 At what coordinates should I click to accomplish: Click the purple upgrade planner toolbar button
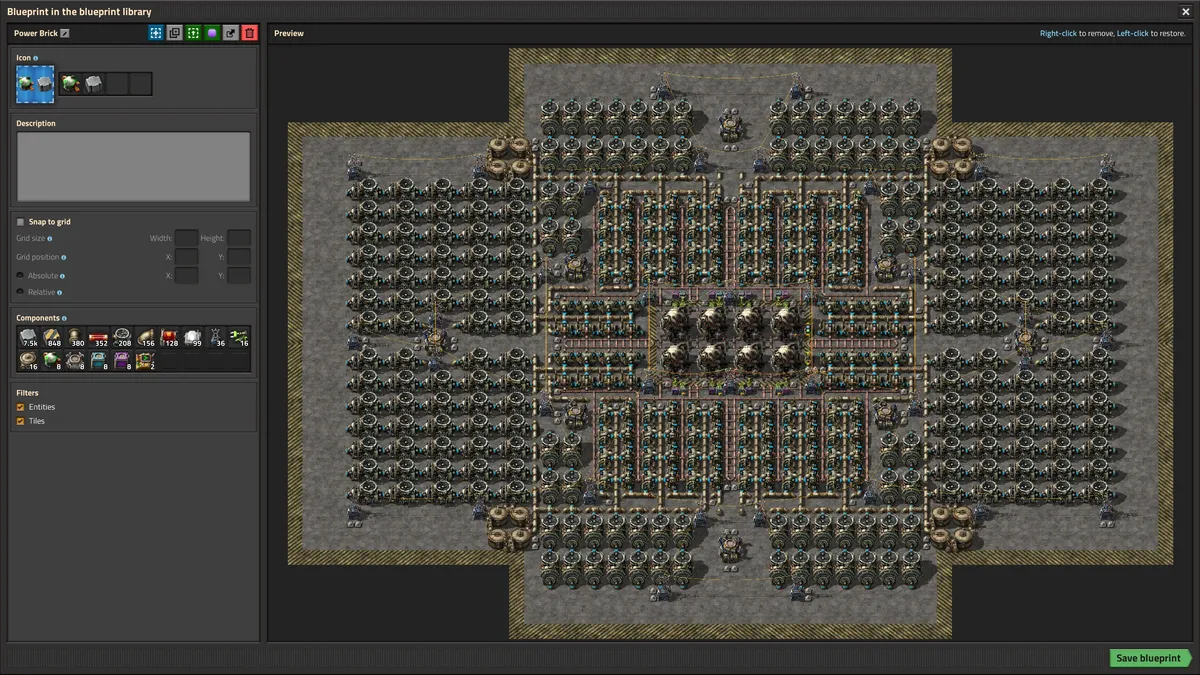point(212,33)
